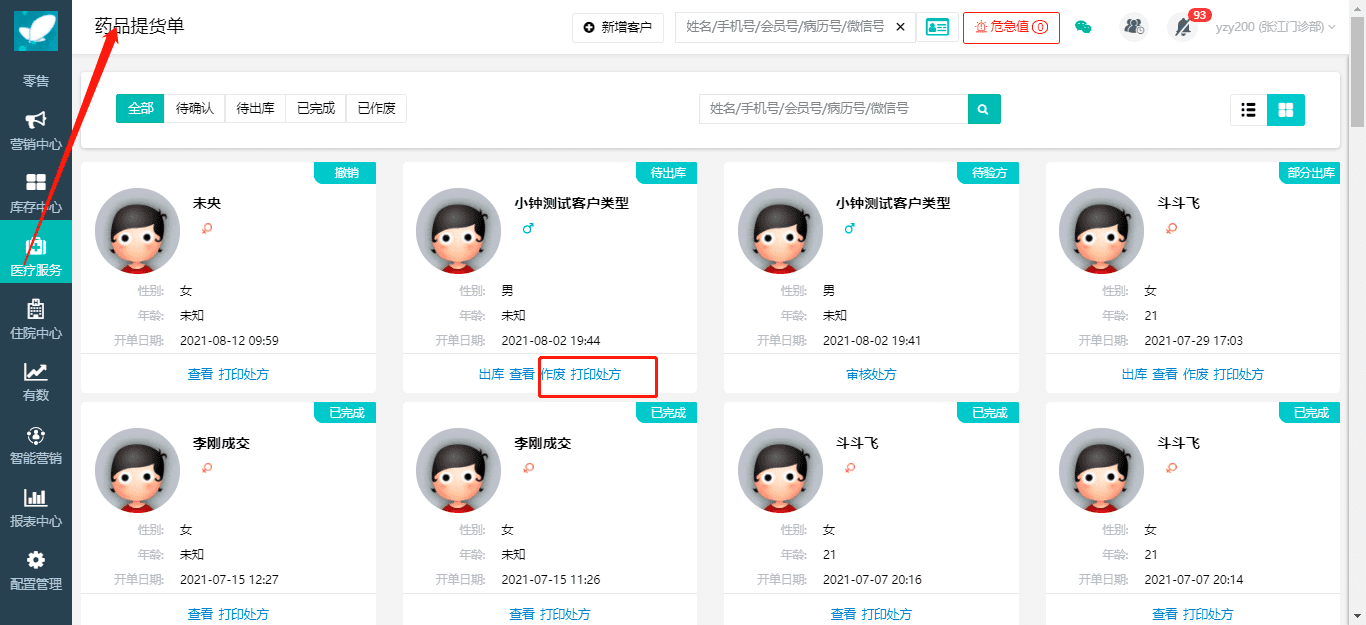Open 报表中心 in the sidebar
Screen dimensions: 1366x625
36,508
